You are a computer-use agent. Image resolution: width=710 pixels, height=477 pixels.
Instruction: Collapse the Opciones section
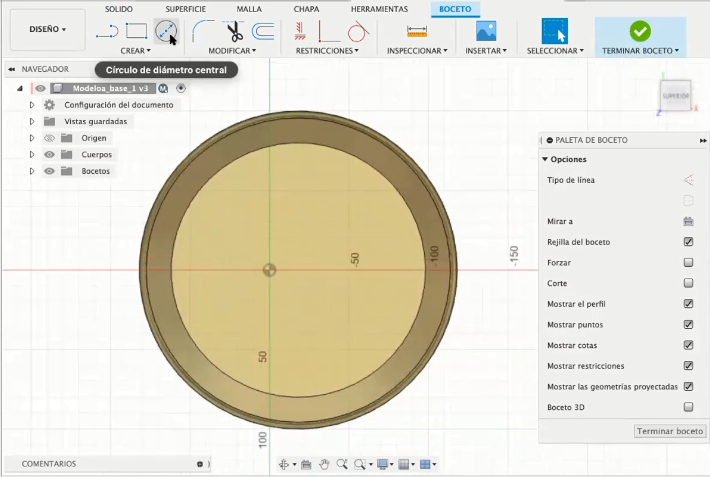coord(545,159)
